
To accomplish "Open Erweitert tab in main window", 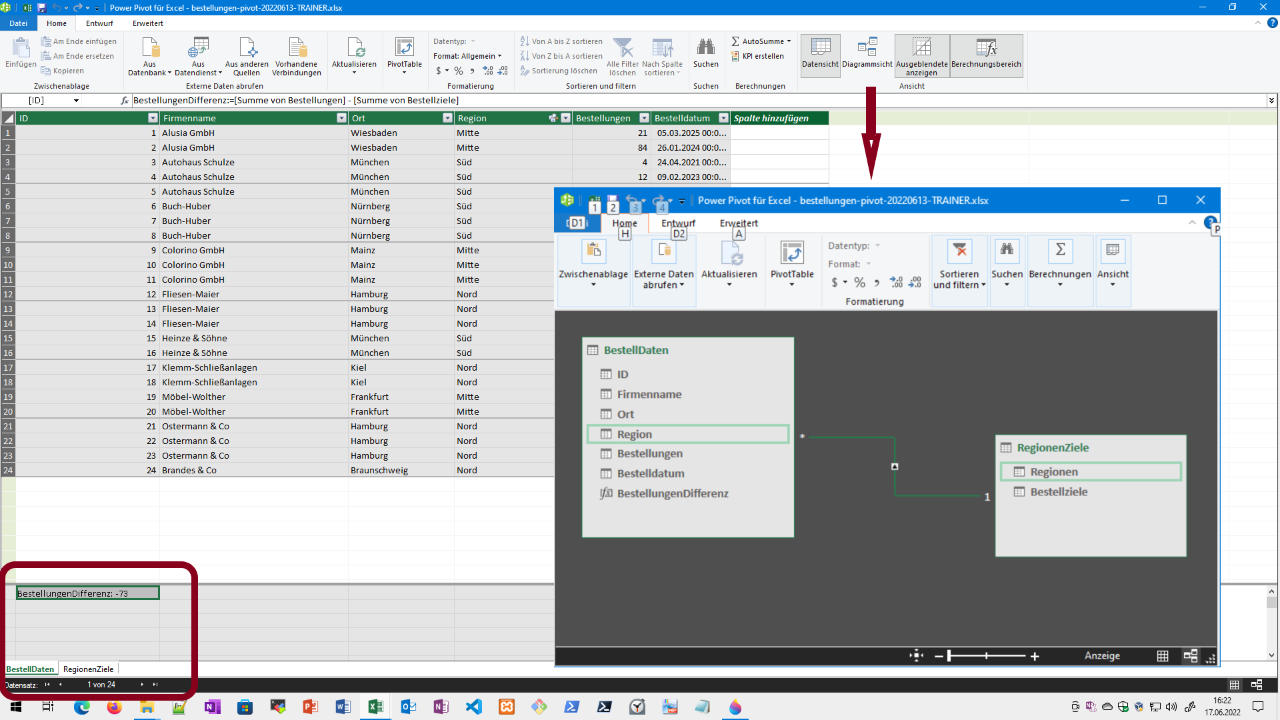I will coord(147,22).
